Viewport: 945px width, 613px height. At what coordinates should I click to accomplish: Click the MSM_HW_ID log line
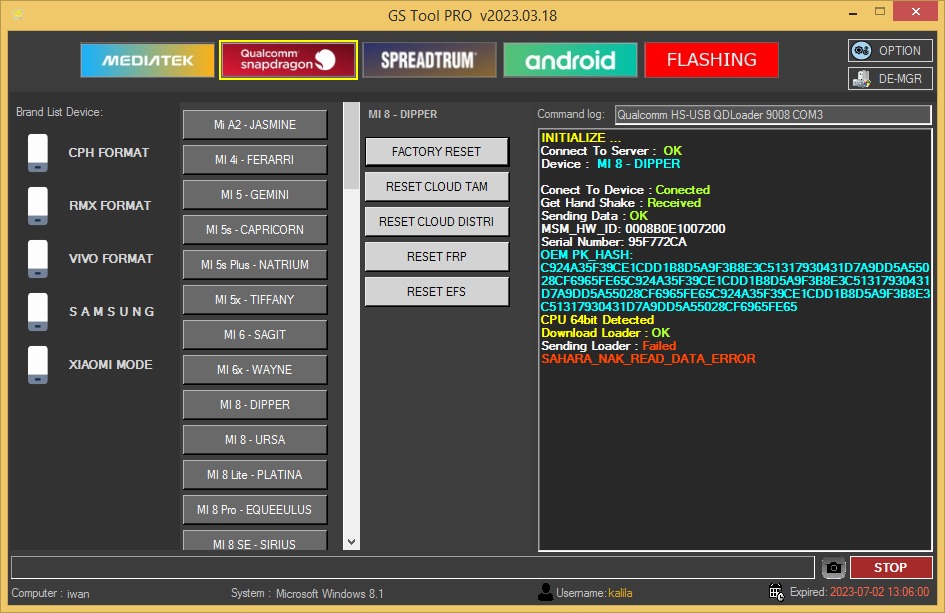pyautogui.click(x=633, y=228)
